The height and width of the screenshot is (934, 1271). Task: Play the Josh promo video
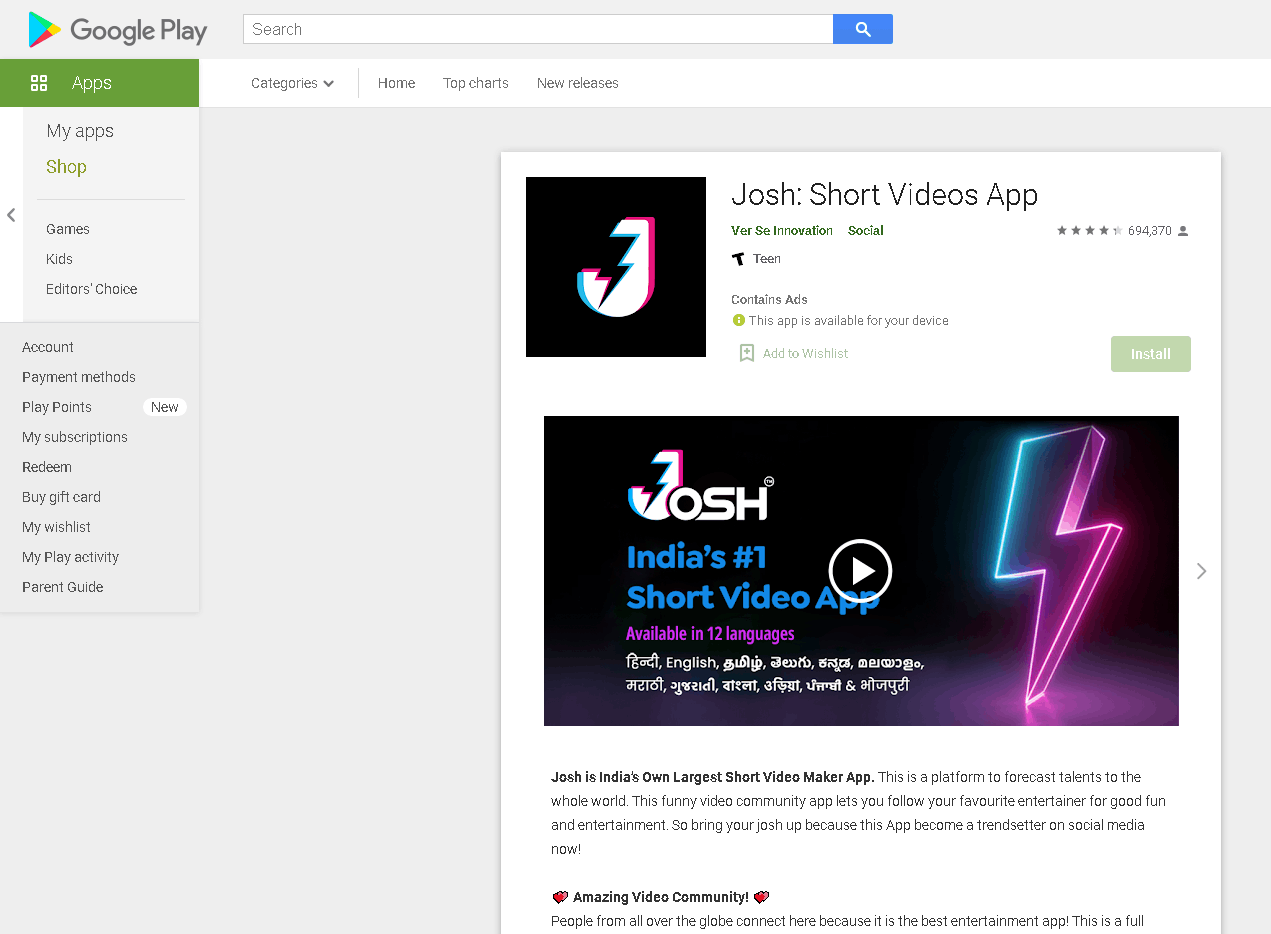860,571
